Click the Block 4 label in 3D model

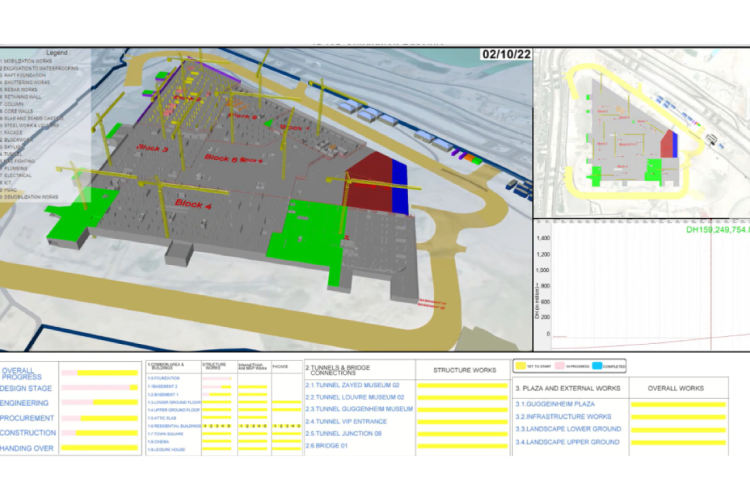[x=194, y=203]
